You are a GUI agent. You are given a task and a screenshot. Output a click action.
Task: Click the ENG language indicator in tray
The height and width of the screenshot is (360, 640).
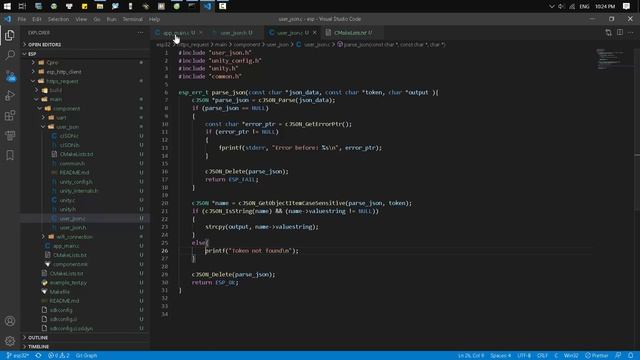[584, 7]
